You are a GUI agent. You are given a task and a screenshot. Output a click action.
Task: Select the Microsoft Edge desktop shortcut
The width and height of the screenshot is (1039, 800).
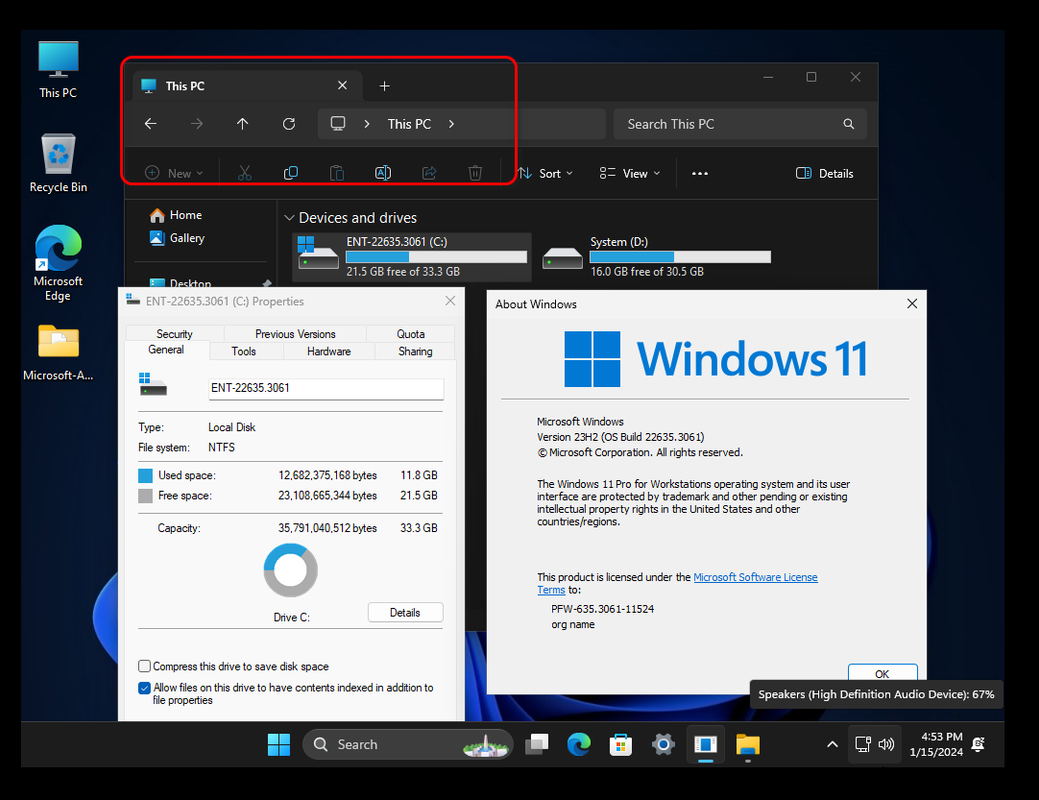pos(58,263)
